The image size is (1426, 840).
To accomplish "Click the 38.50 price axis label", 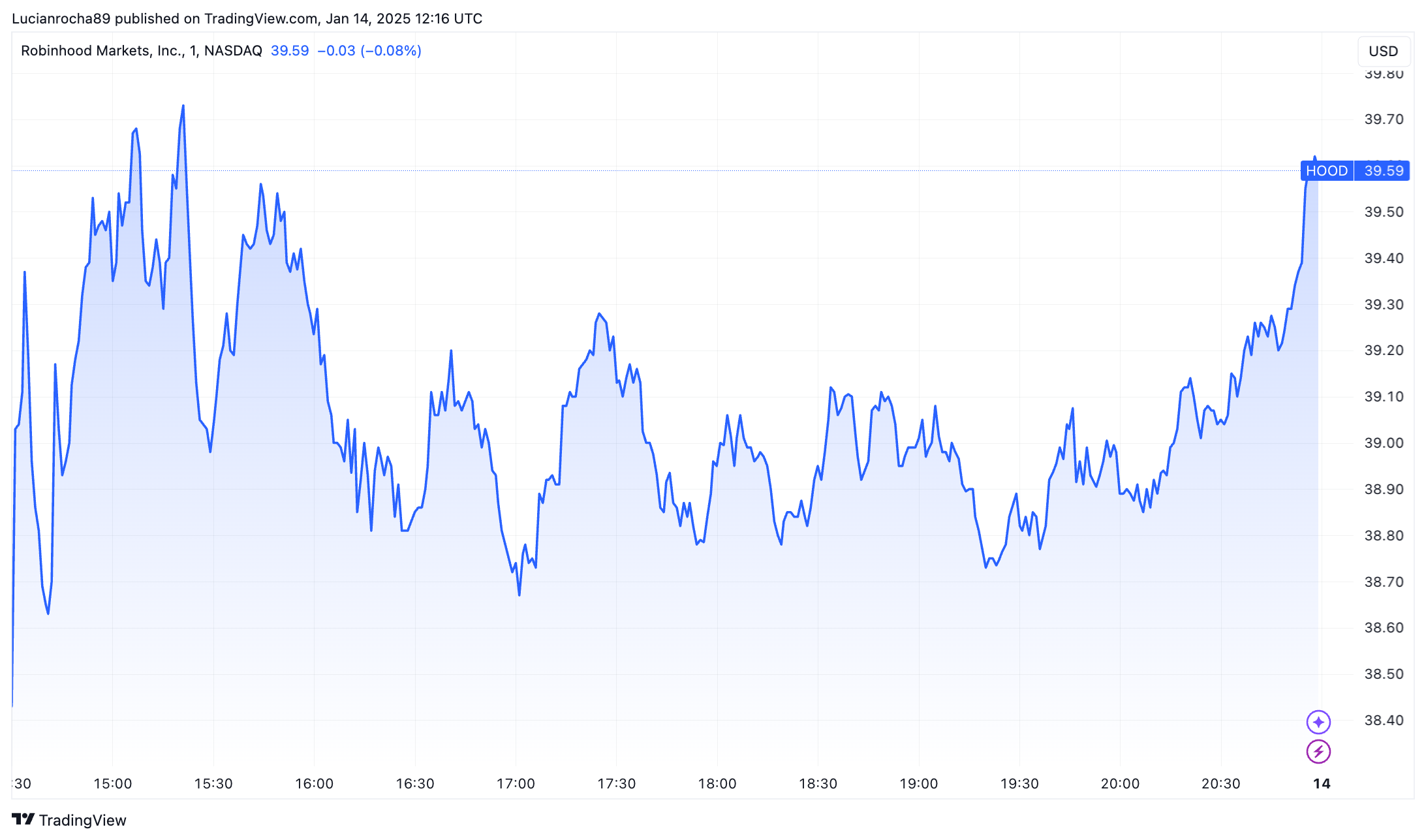I will pos(1384,674).
